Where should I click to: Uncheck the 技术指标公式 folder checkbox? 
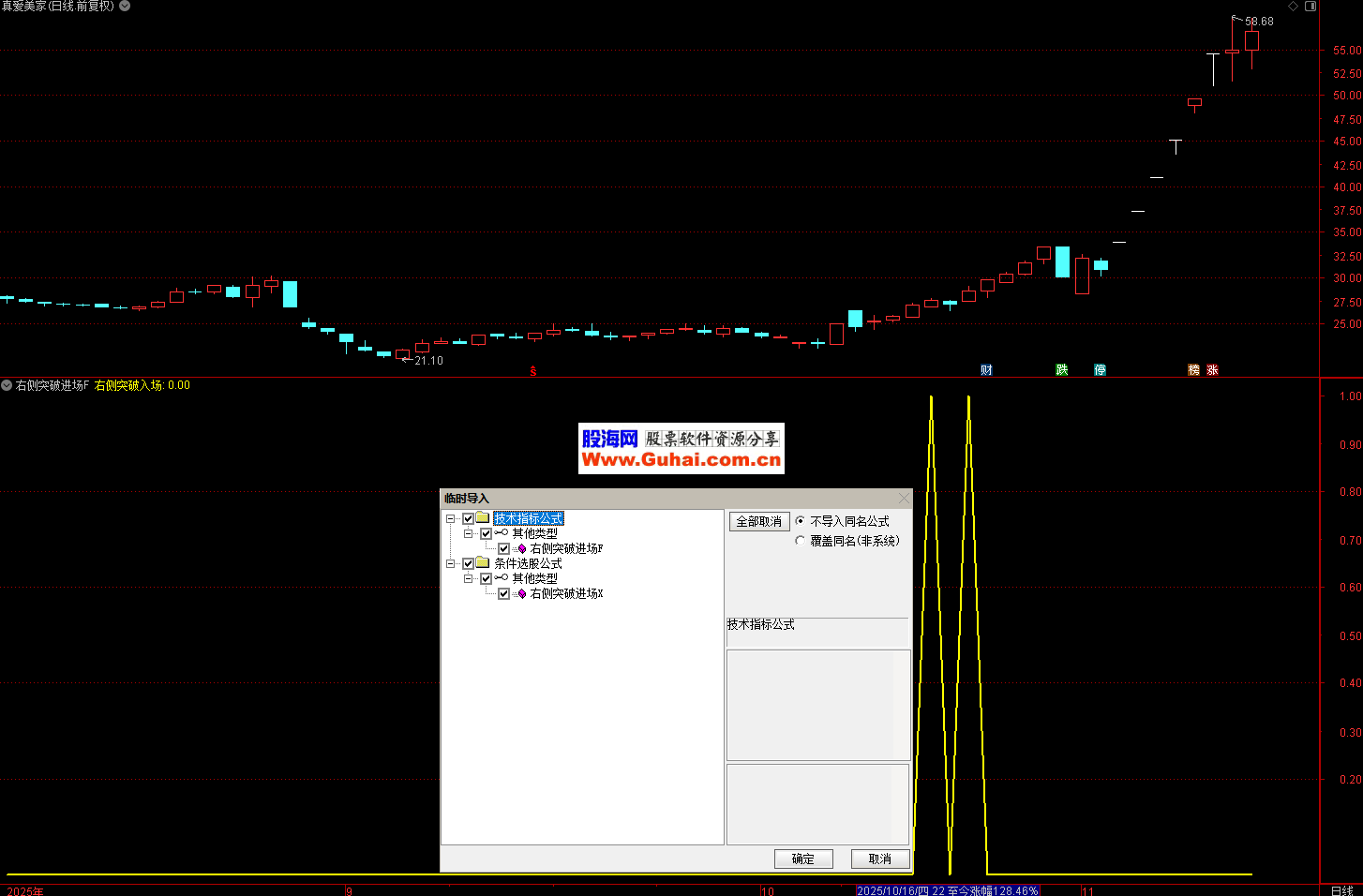(469, 518)
